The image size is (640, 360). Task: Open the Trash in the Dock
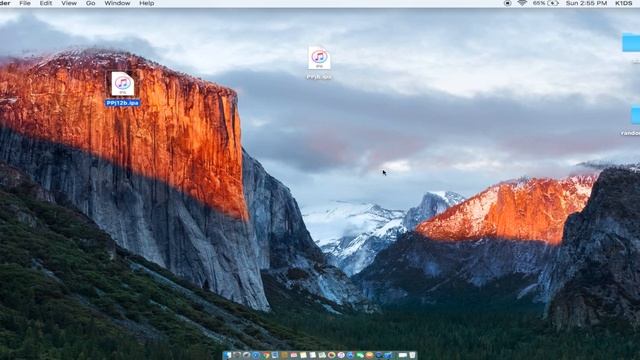pos(412,355)
